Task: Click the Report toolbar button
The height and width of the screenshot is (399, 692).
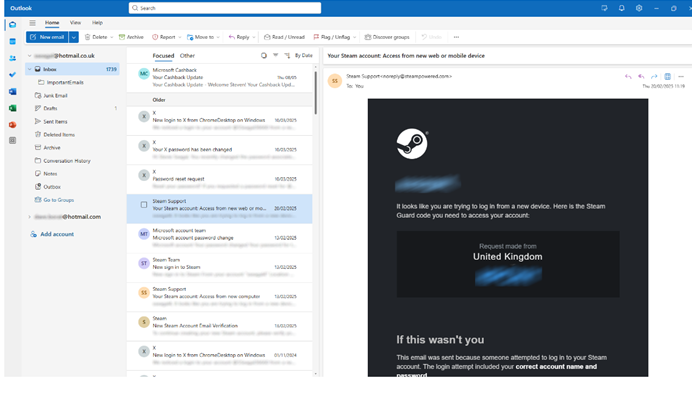Action: [x=164, y=37]
